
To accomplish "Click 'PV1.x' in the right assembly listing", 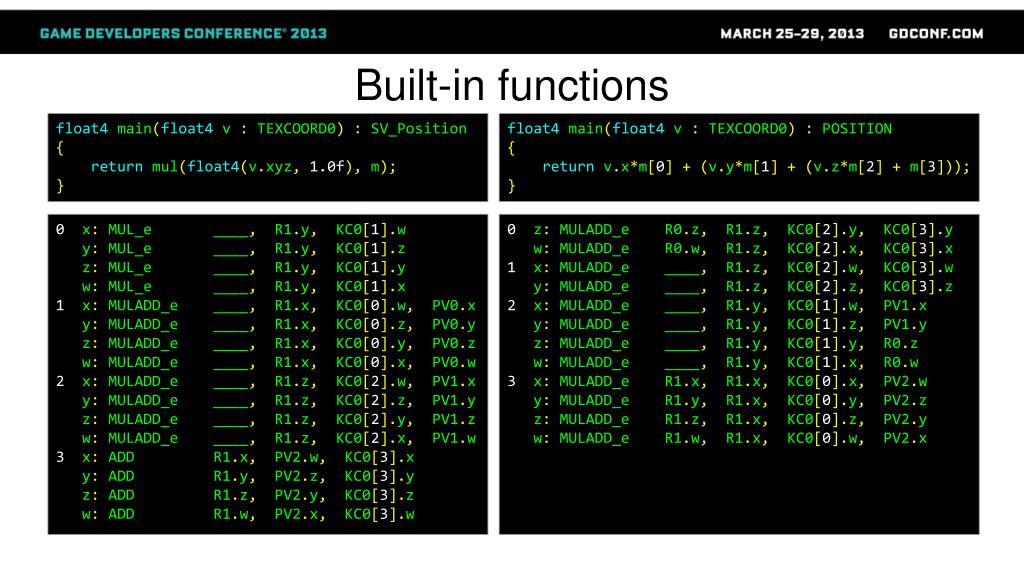I will click(x=905, y=306).
